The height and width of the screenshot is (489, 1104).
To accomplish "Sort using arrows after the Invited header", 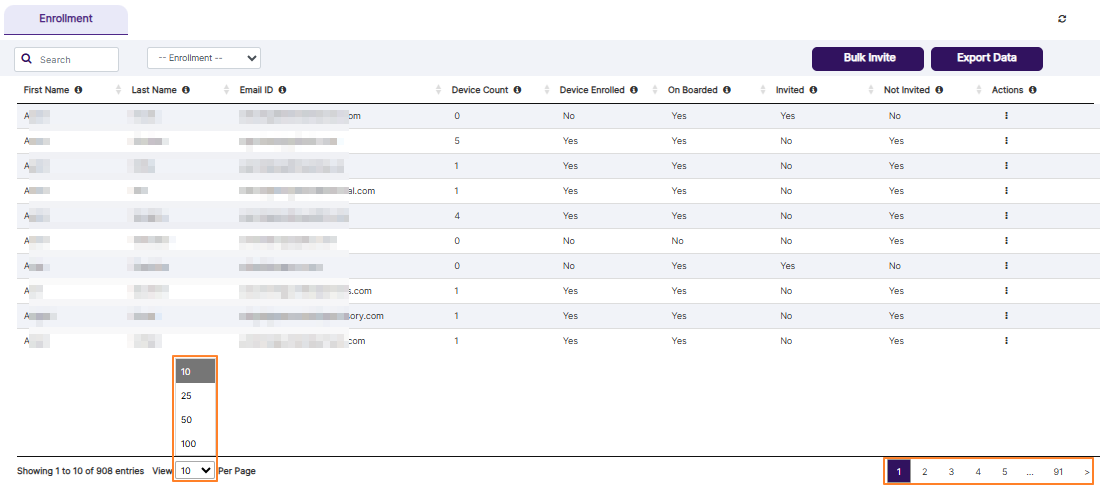I will coord(872,90).
